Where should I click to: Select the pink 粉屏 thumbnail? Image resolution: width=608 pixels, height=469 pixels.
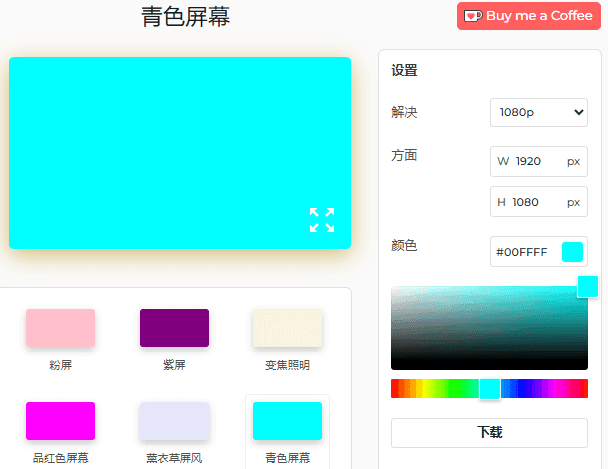pos(60,328)
